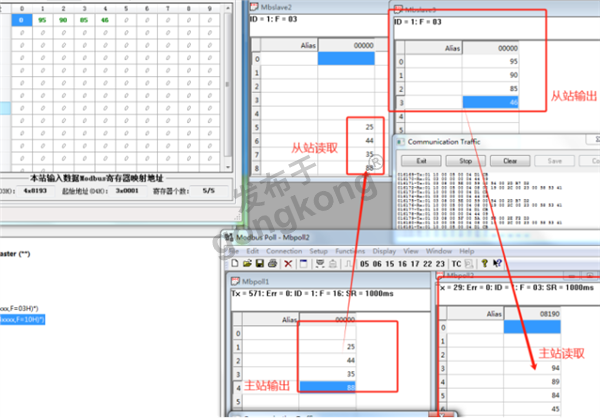This screenshot has width=600, height=418.
Task: Click Stop button in Communication Traffic
Action: (466, 161)
